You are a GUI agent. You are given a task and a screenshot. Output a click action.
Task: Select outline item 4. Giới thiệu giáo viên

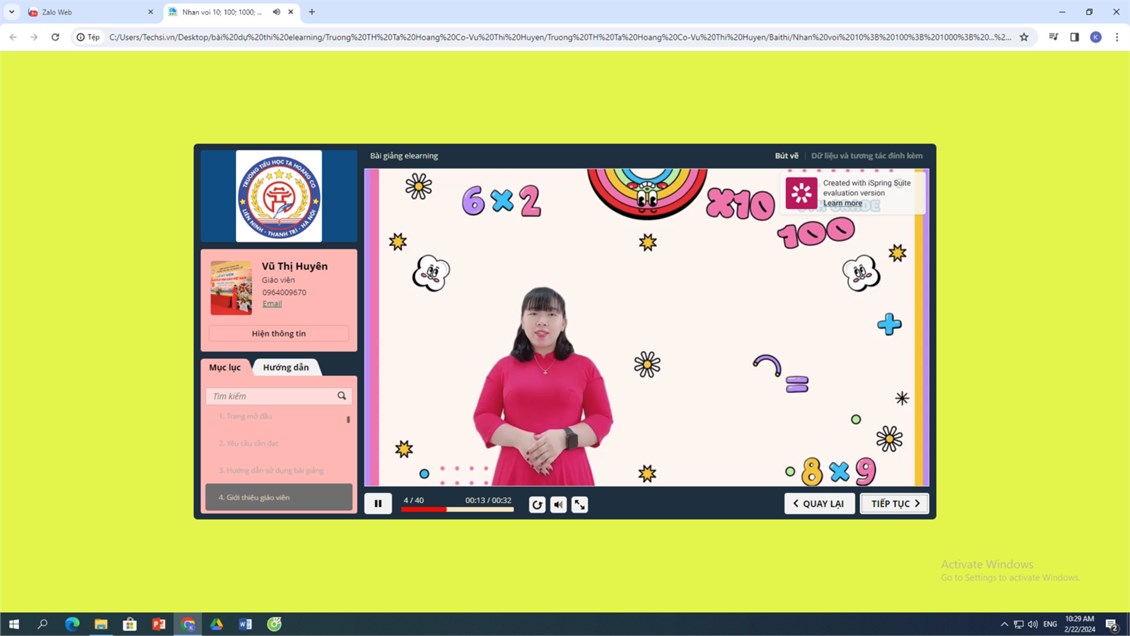pyautogui.click(x=279, y=497)
